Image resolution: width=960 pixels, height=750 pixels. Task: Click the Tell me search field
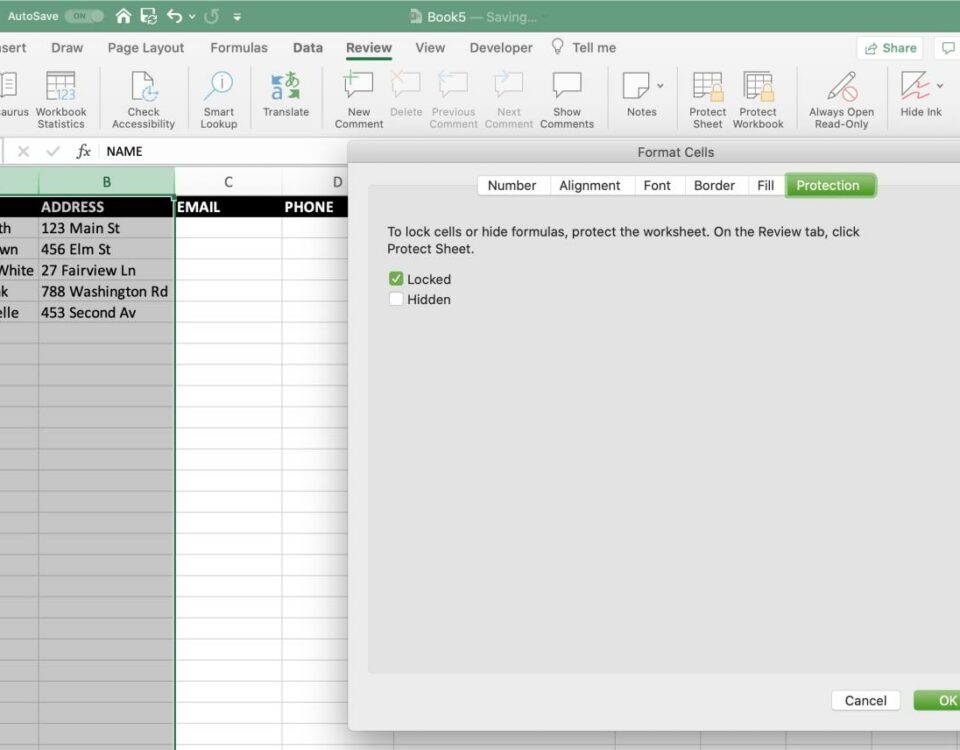pos(594,48)
